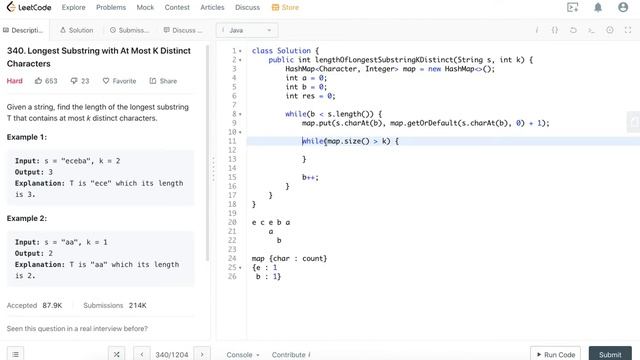Screen dimensions: 640x360
Task: Go to Problems in top navigation
Action: tap(111, 7)
